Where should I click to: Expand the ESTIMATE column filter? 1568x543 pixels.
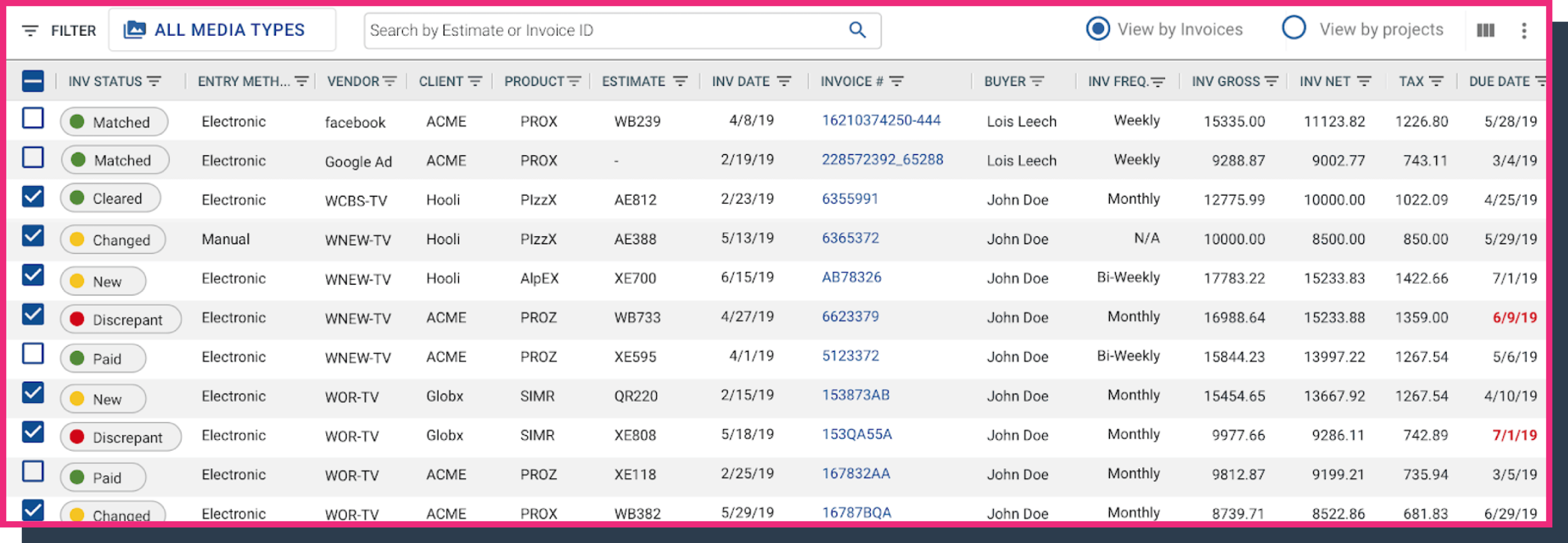point(681,81)
